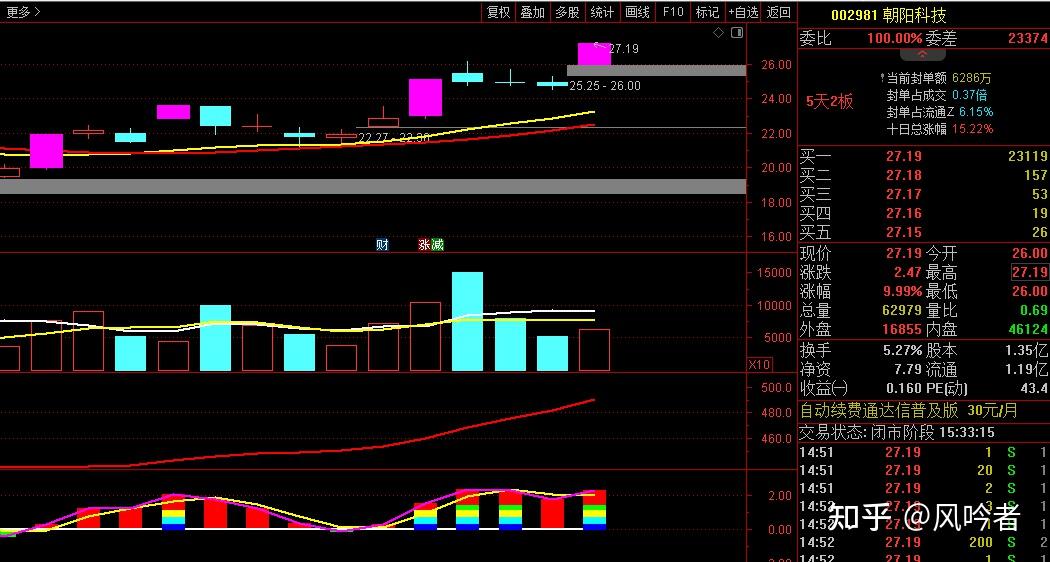Image resolution: width=1050 pixels, height=562 pixels.
Task: Open the 多股 multi-stock view
Action: pos(567,12)
